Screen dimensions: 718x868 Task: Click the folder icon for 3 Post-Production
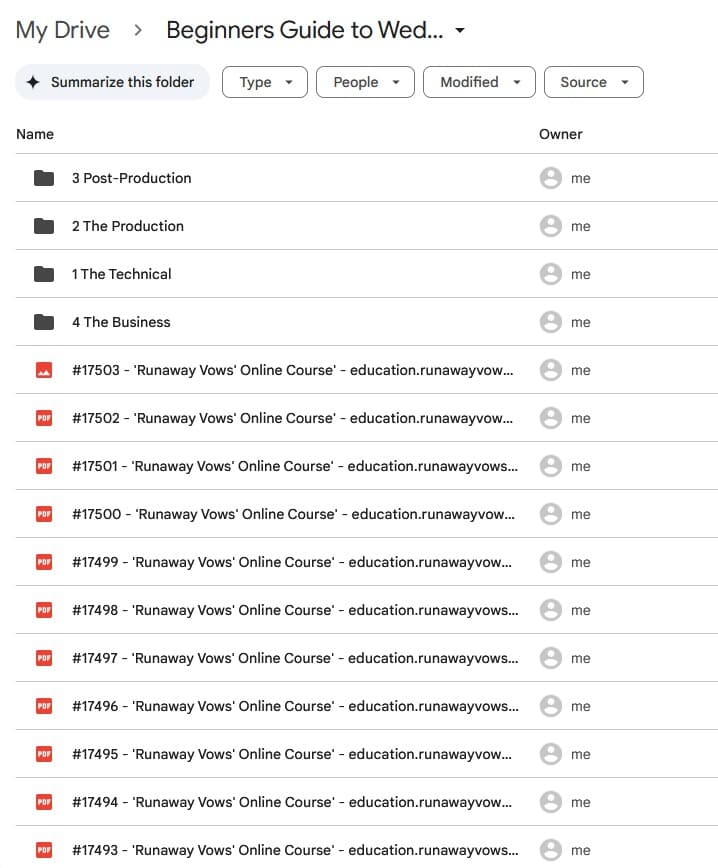point(44,178)
